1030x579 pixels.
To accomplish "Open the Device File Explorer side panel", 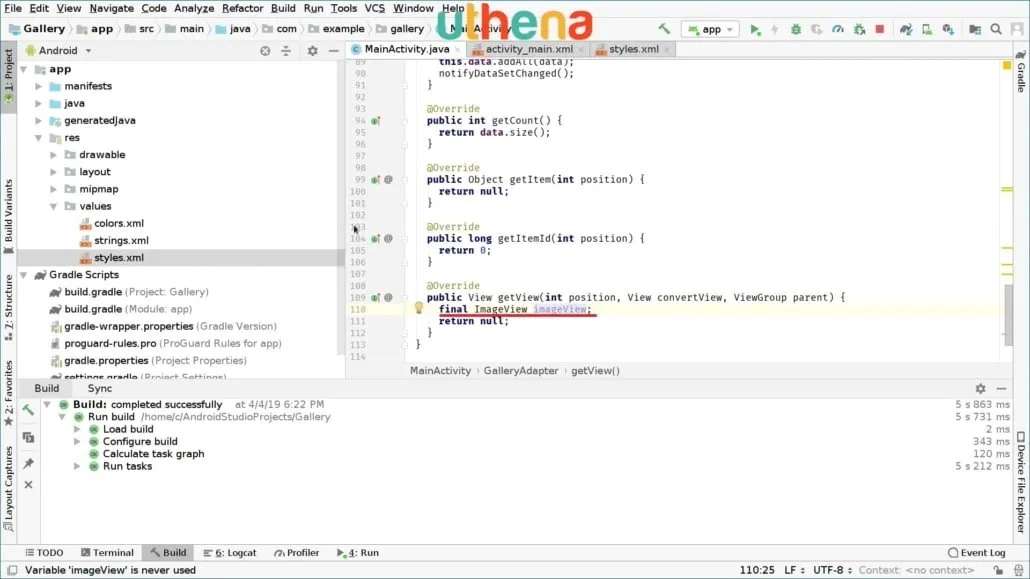I will [1021, 482].
